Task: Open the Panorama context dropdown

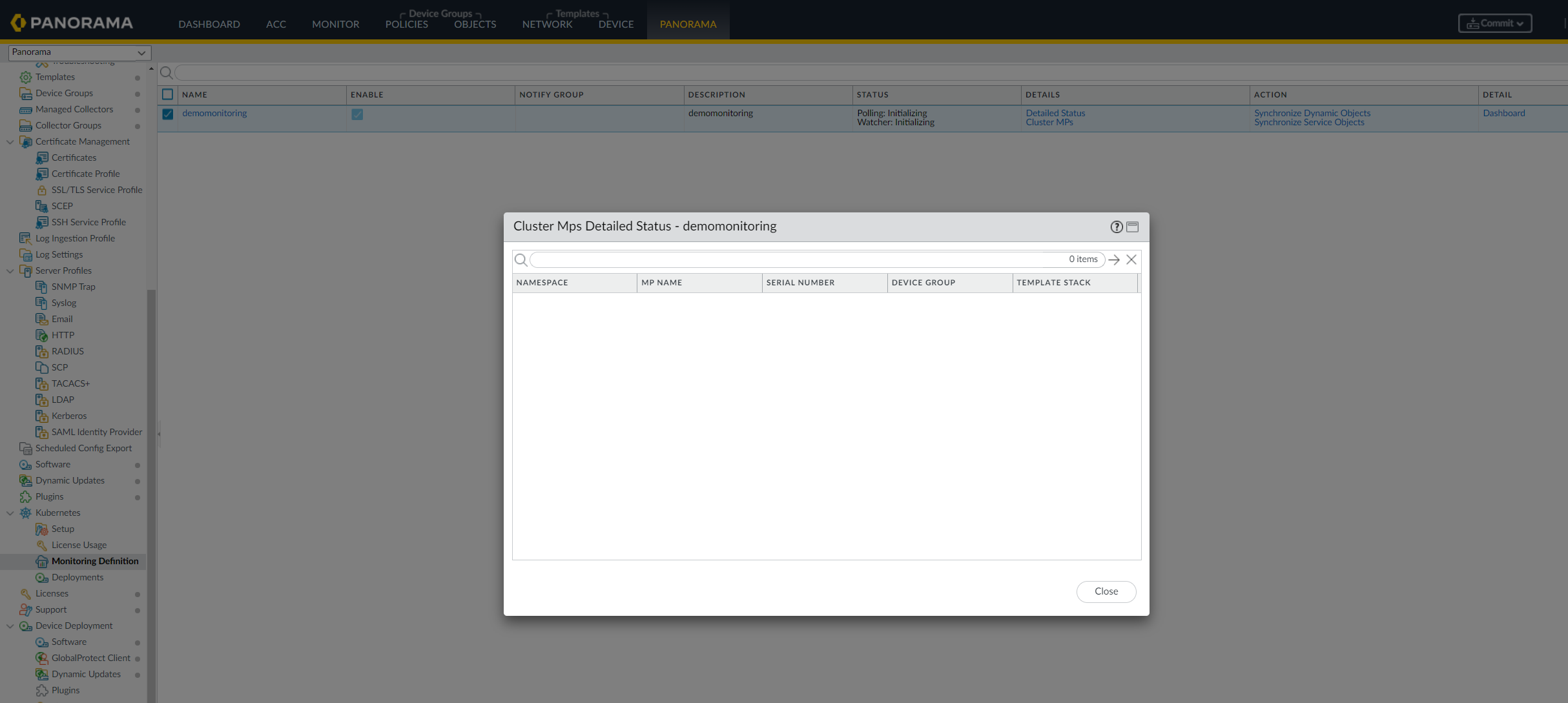Action: click(79, 52)
